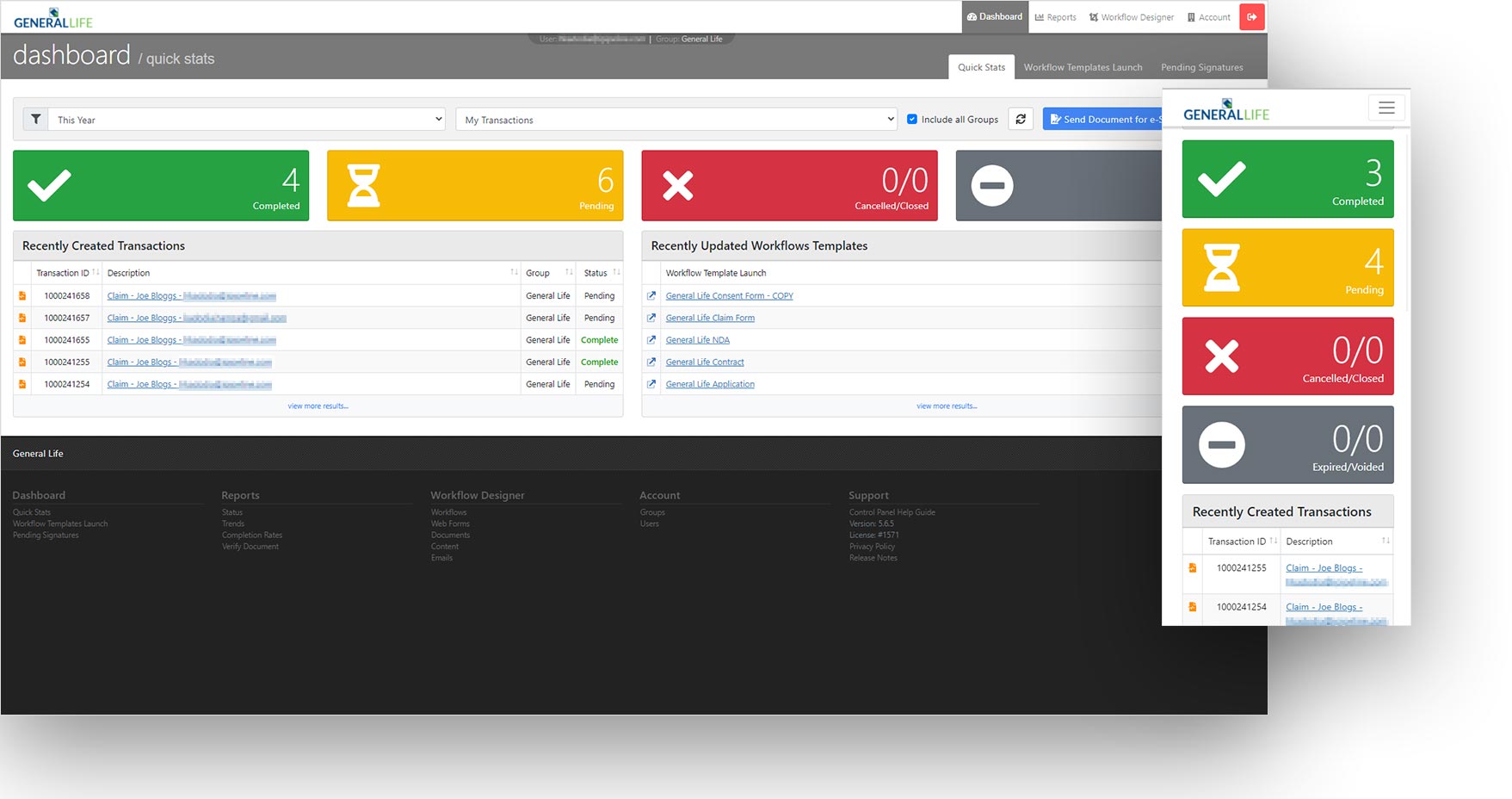
Task: Open the Workflow Designer menu
Action: click(x=1131, y=16)
